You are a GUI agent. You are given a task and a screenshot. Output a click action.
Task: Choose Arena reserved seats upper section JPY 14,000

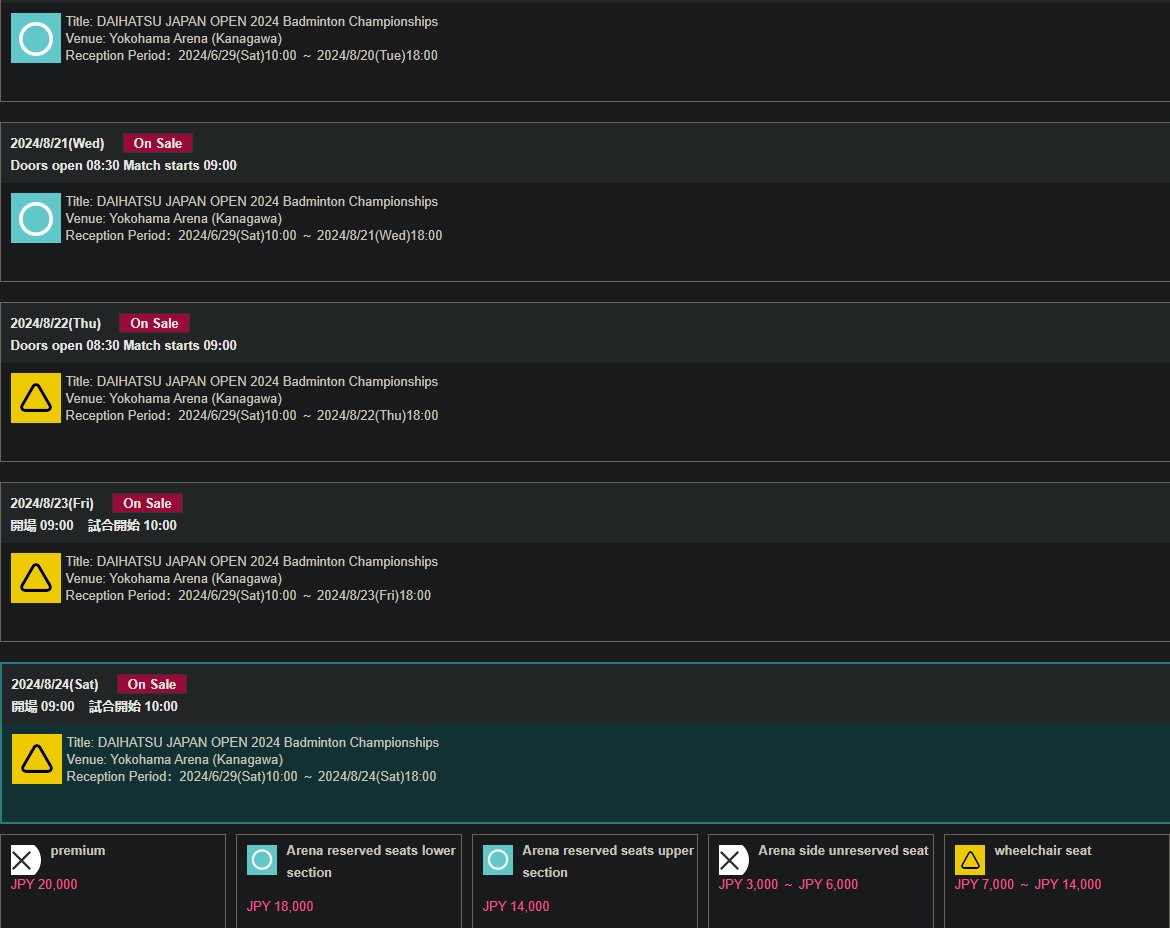[584, 881]
